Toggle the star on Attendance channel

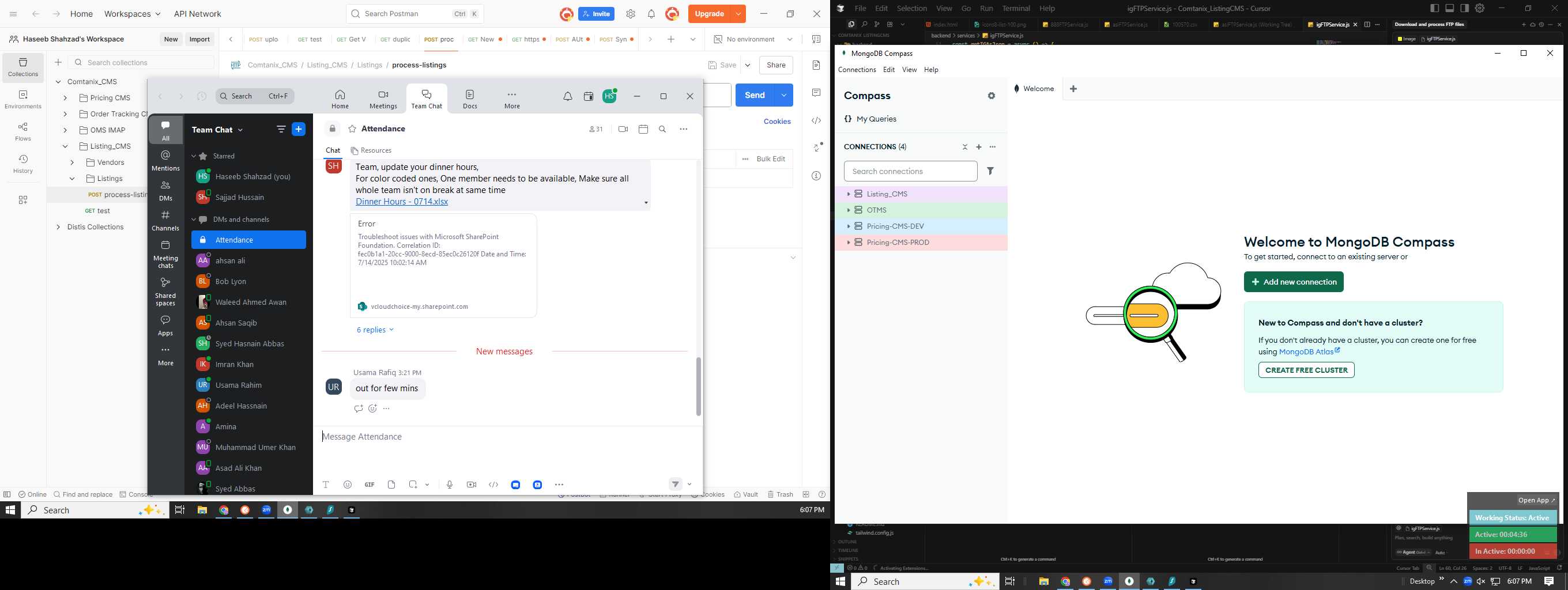(x=352, y=129)
